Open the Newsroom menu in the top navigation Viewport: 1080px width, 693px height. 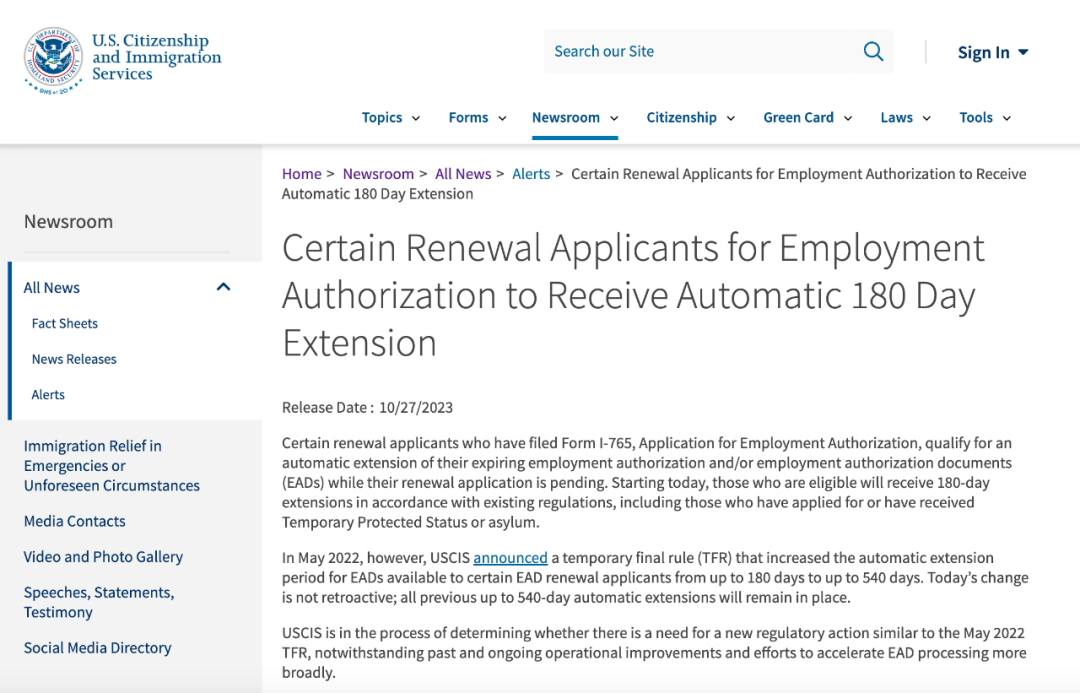click(x=574, y=118)
